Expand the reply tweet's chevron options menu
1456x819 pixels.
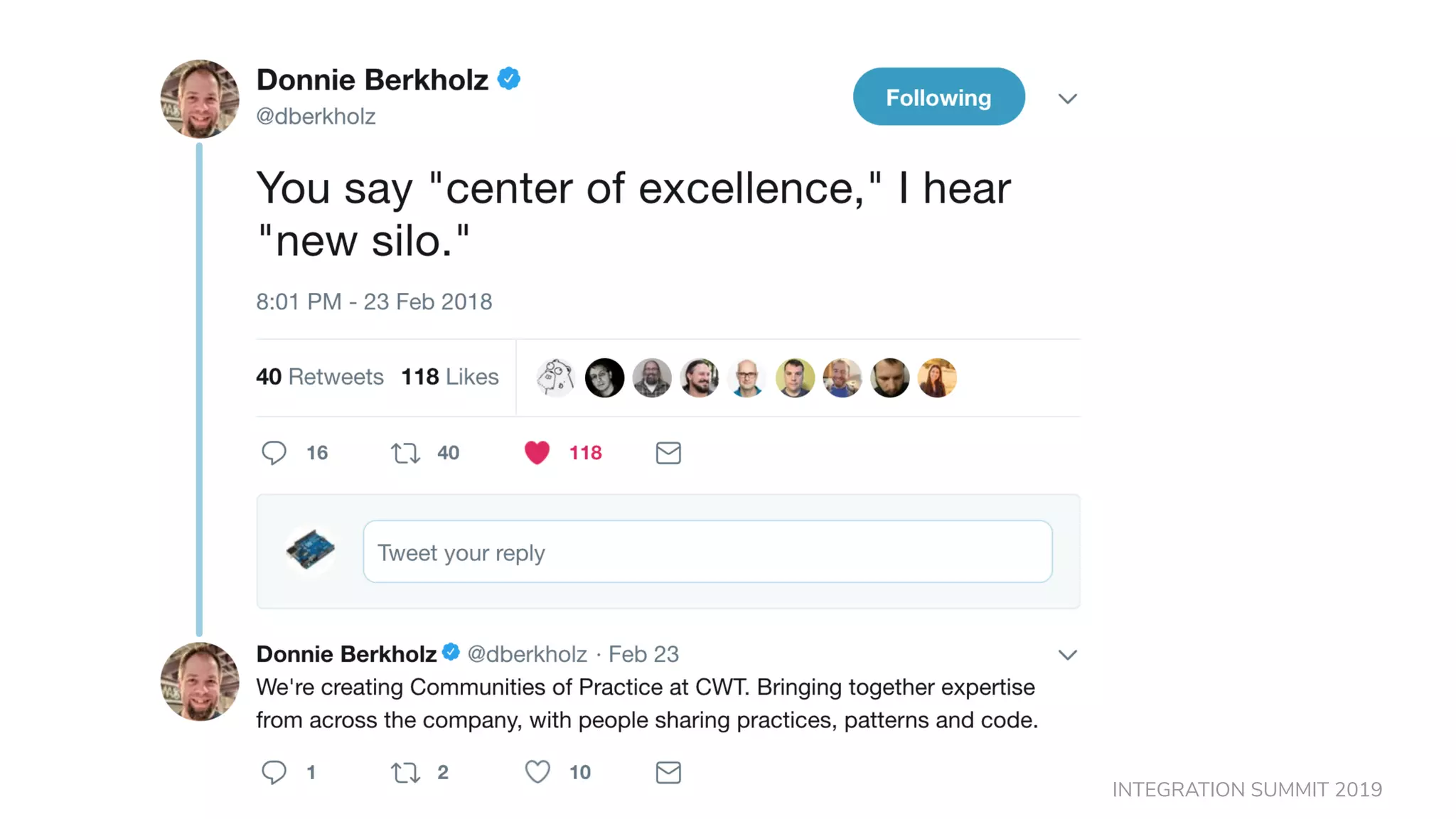[x=1067, y=655]
